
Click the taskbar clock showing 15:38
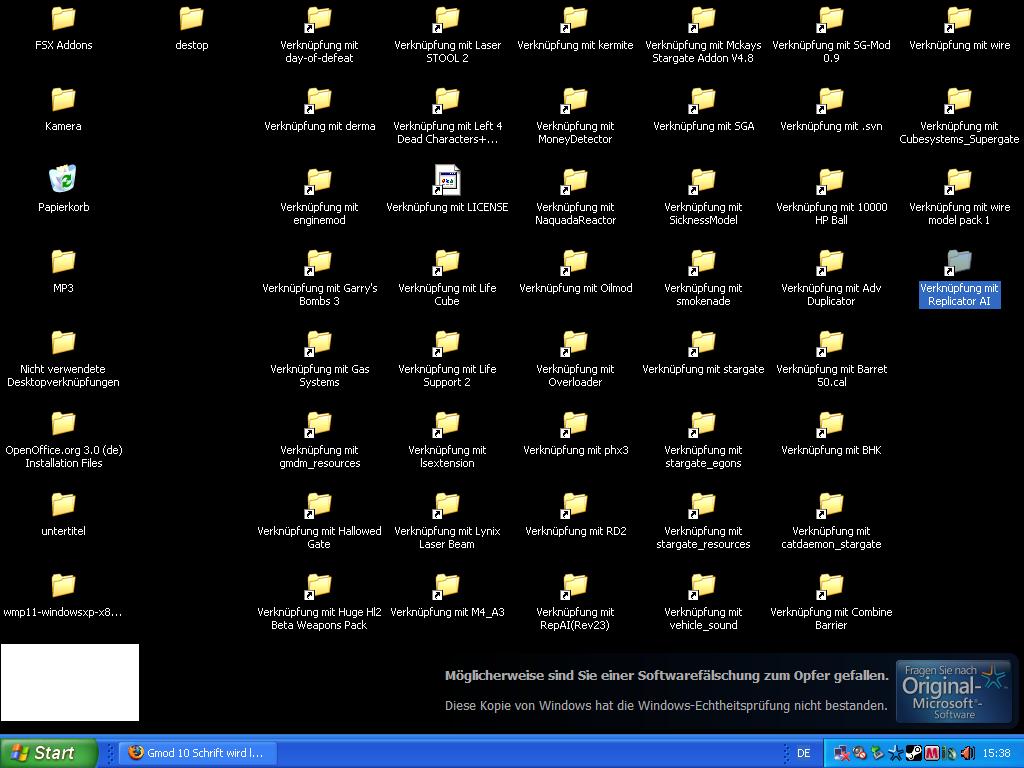[x=996, y=753]
